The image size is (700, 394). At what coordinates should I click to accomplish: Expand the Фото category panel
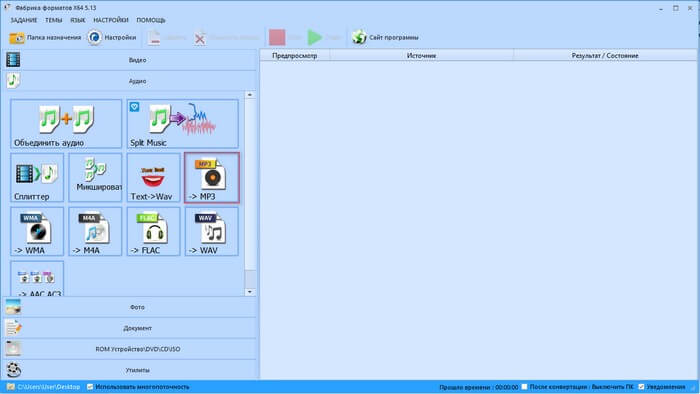coord(130,307)
